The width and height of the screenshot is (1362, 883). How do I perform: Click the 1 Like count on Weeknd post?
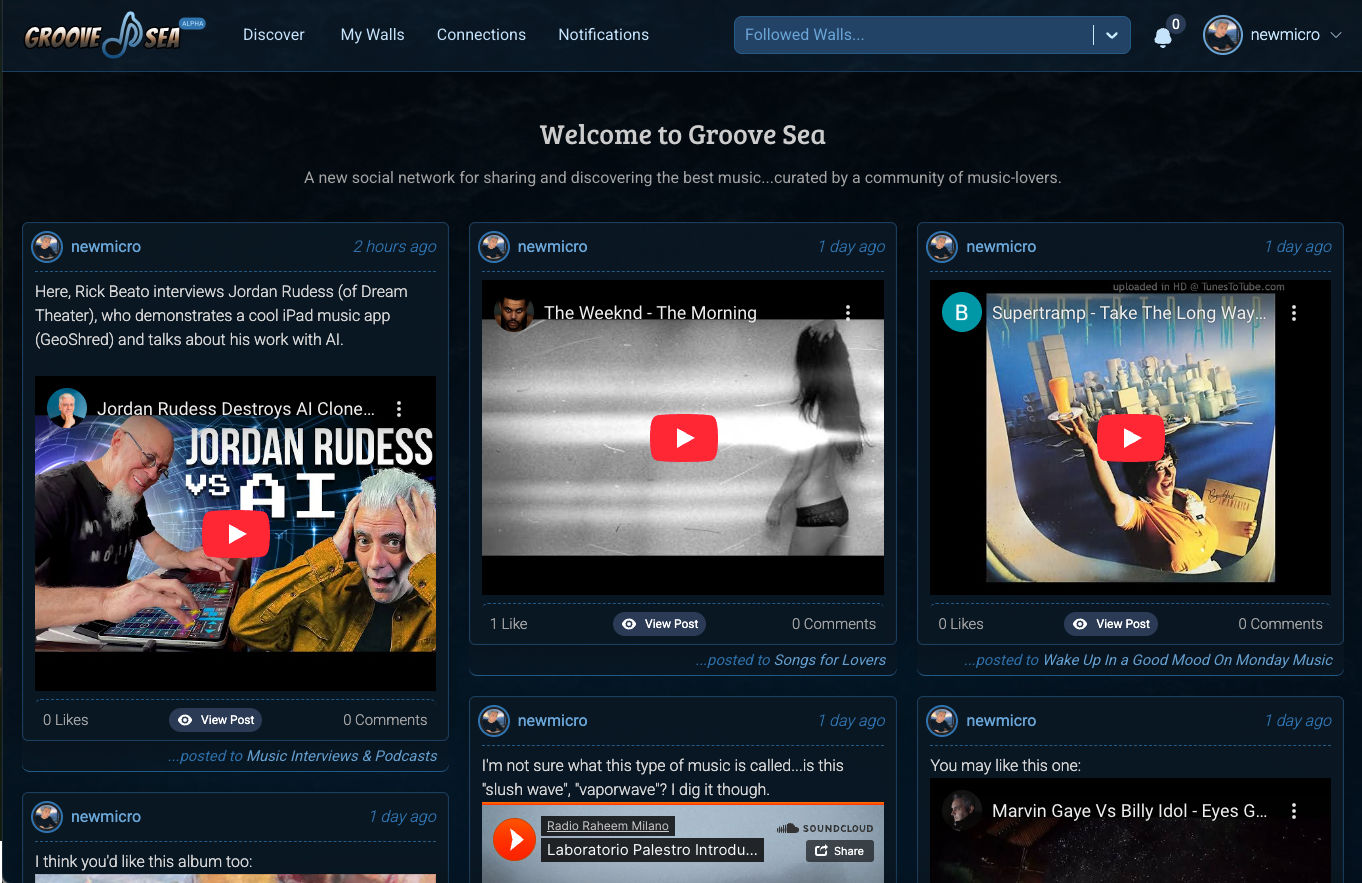click(508, 624)
